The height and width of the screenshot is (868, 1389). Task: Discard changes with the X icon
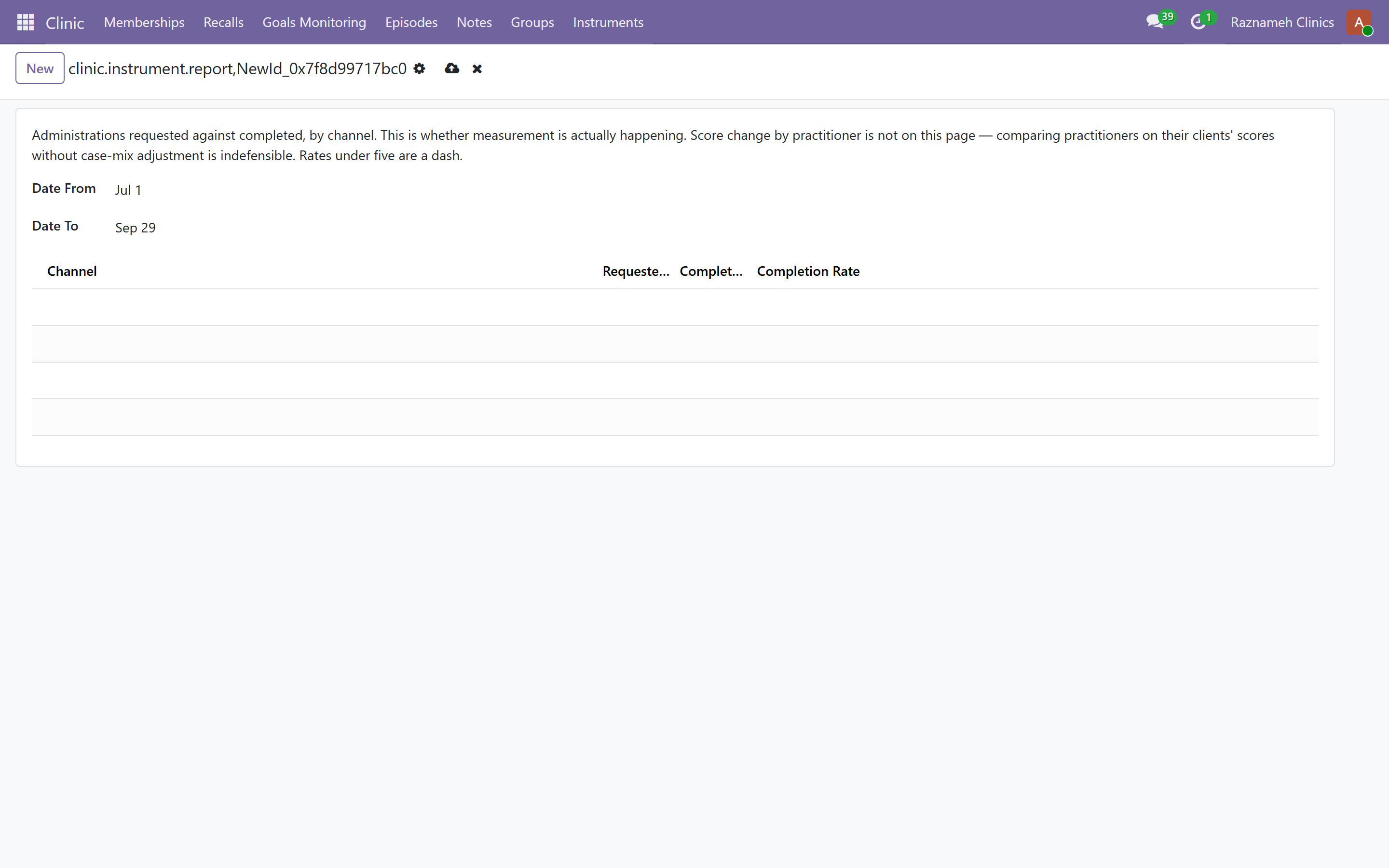pos(477,69)
